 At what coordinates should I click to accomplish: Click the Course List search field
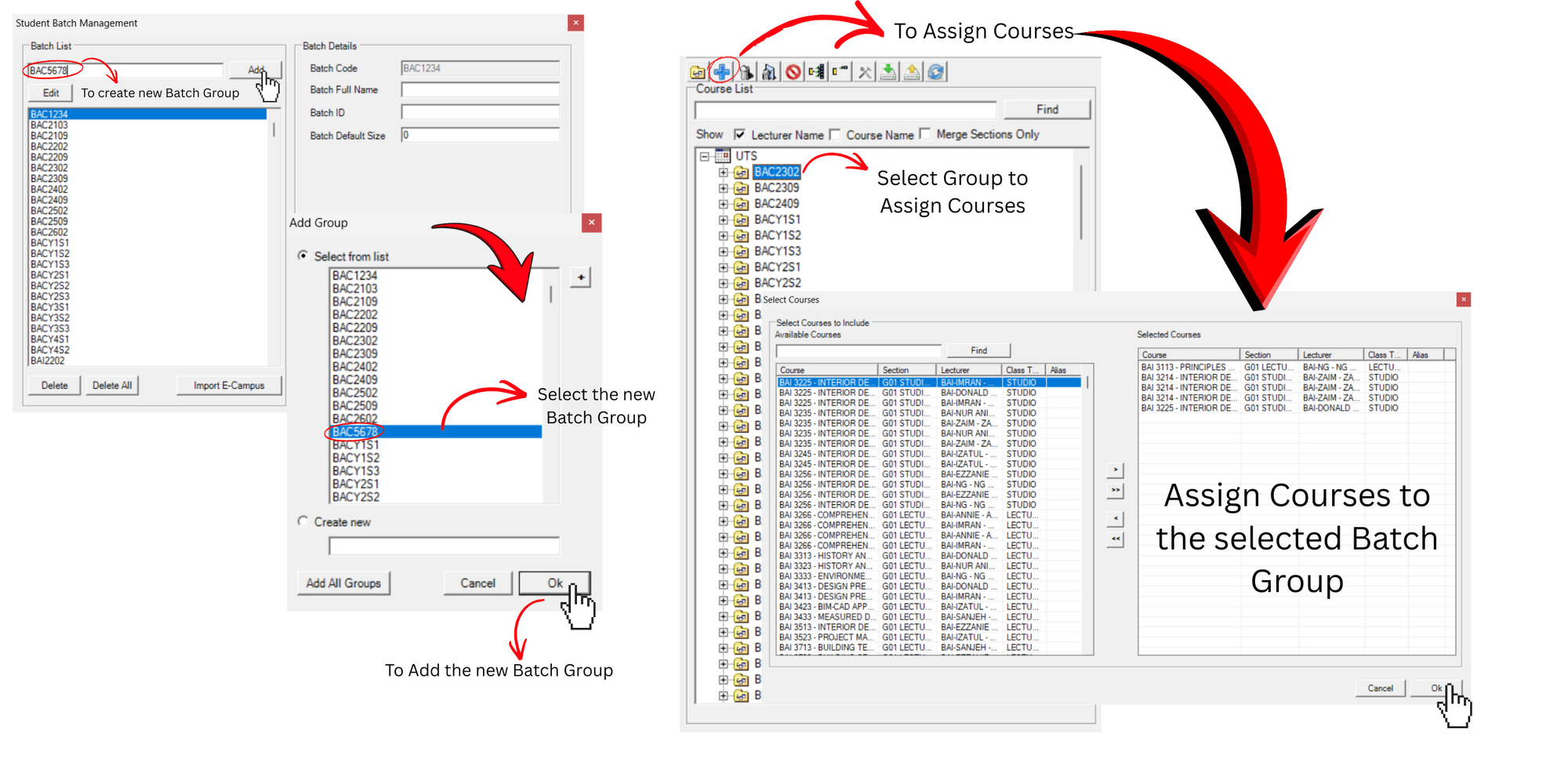(845, 110)
